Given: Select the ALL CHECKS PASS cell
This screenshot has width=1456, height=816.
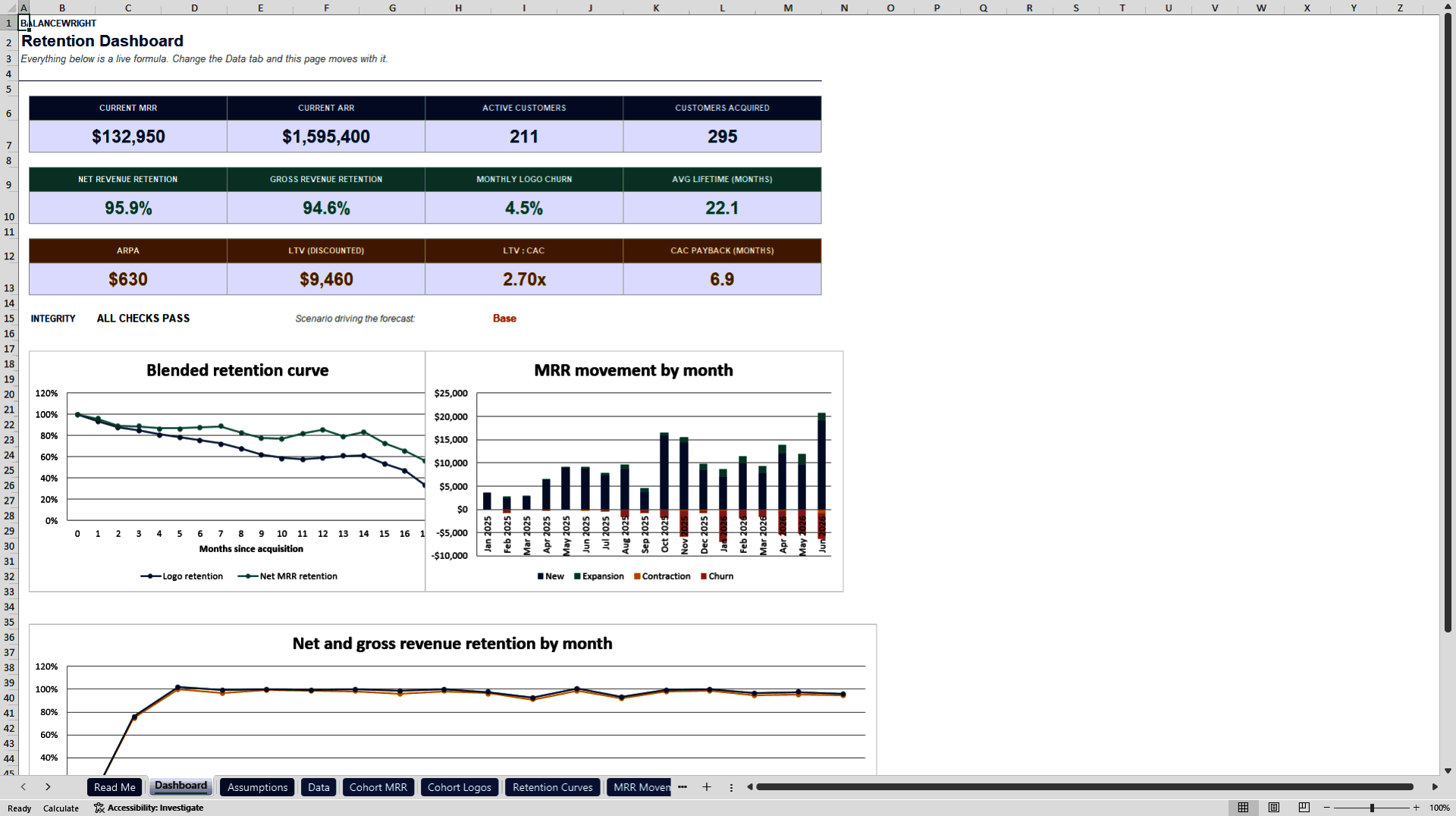Looking at the screenshot, I should point(143,319).
